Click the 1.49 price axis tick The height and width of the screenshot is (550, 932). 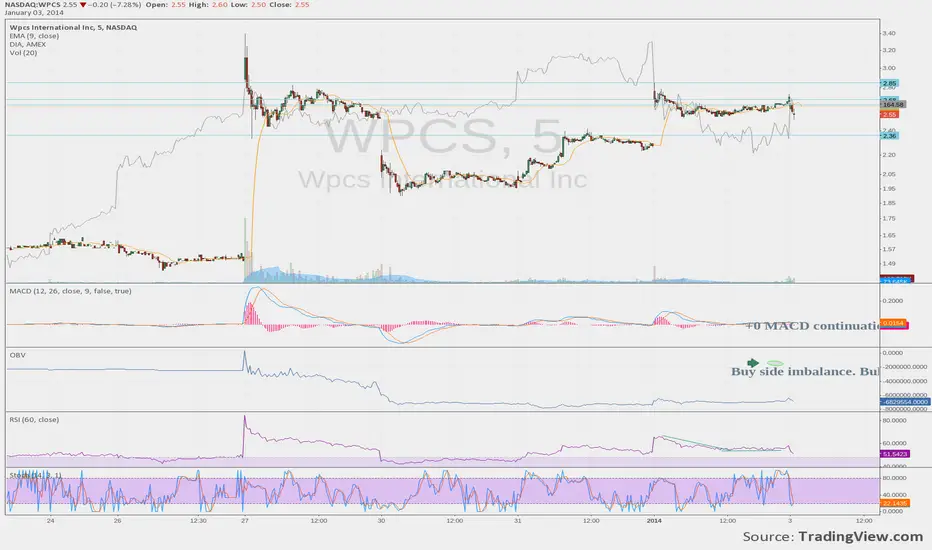[889, 263]
